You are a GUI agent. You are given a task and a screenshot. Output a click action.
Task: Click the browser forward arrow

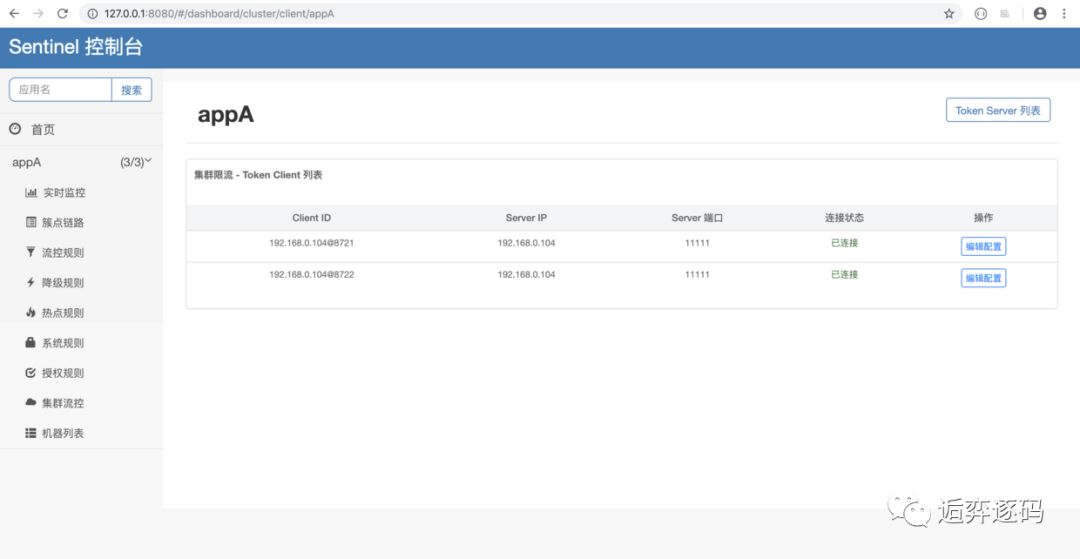(x=38, y=13)
